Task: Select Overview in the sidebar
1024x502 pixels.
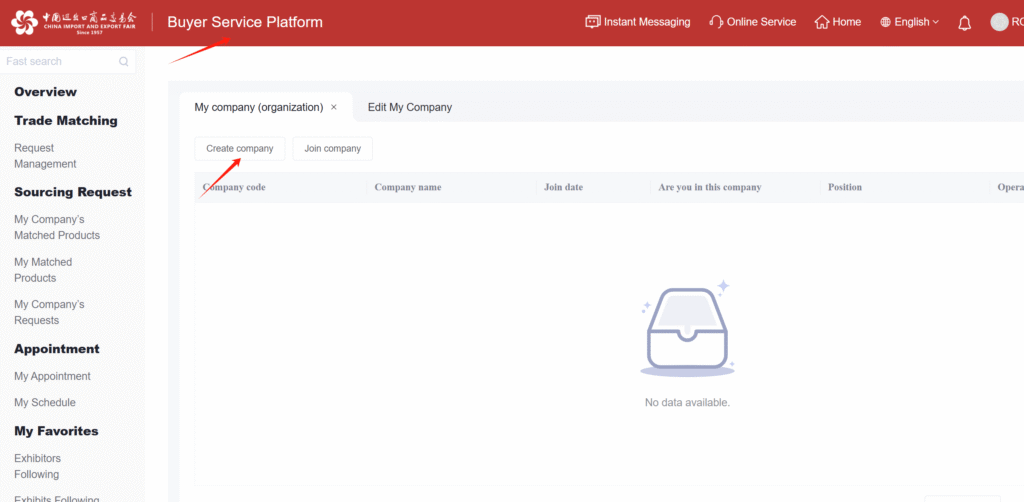Action: (45, 92)
